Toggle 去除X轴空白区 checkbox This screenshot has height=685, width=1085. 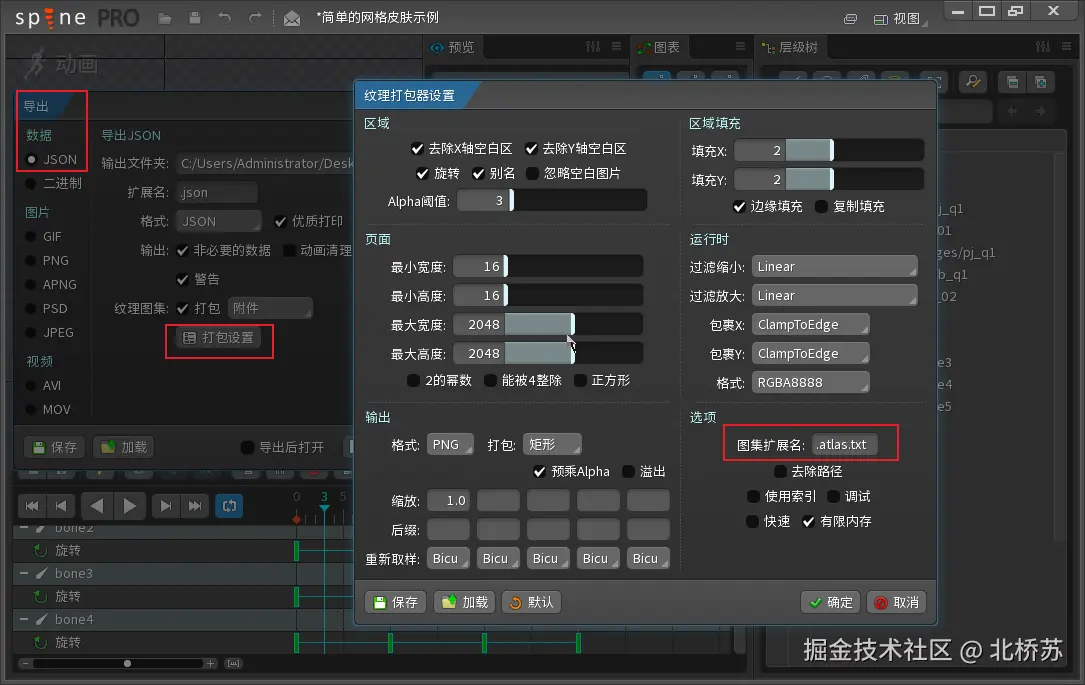[x=462, y=149]
